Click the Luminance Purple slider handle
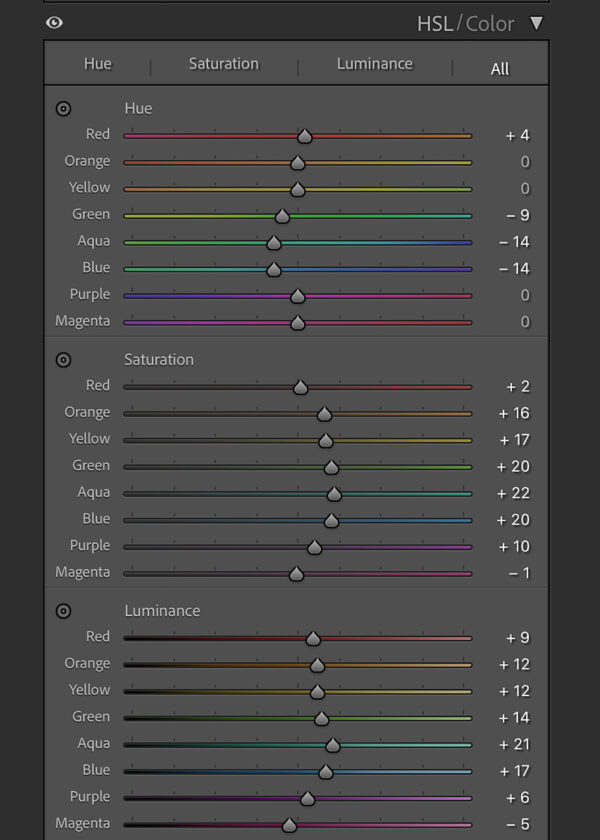 (x=307, y=798)
